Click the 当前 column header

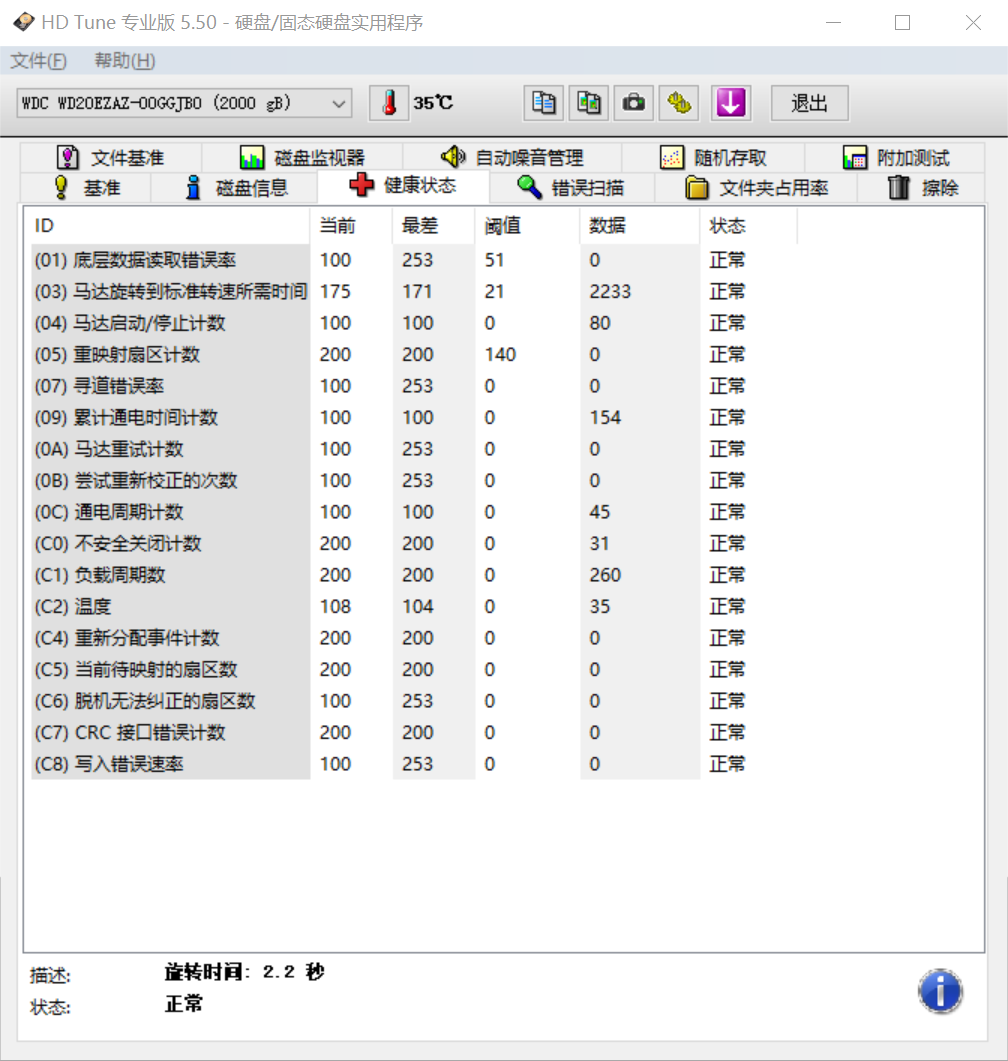(351, 225)
